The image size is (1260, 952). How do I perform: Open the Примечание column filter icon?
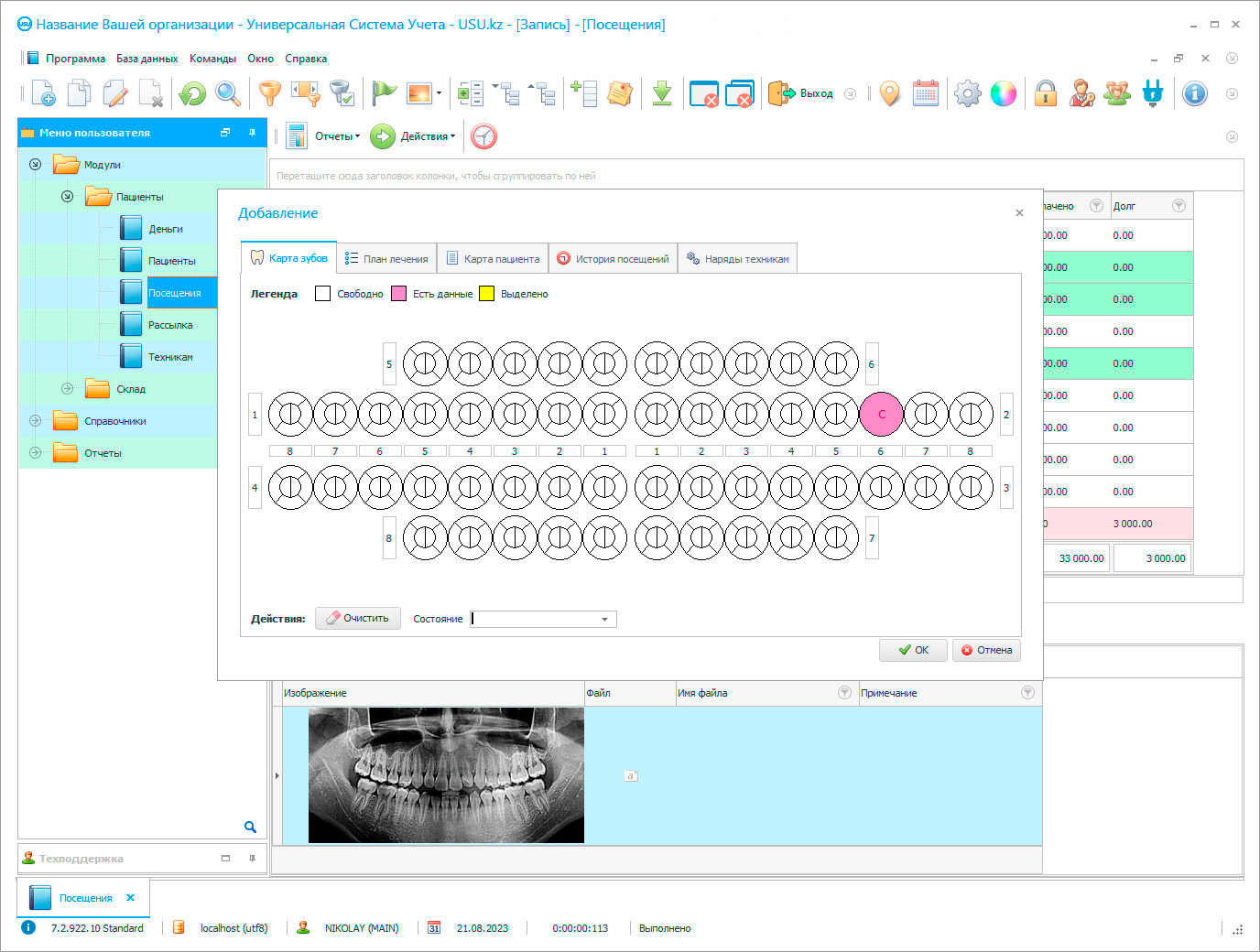1027,693
